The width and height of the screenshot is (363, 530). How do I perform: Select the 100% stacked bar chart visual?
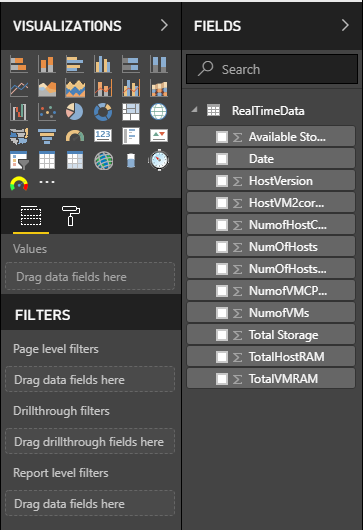point(131,64)
